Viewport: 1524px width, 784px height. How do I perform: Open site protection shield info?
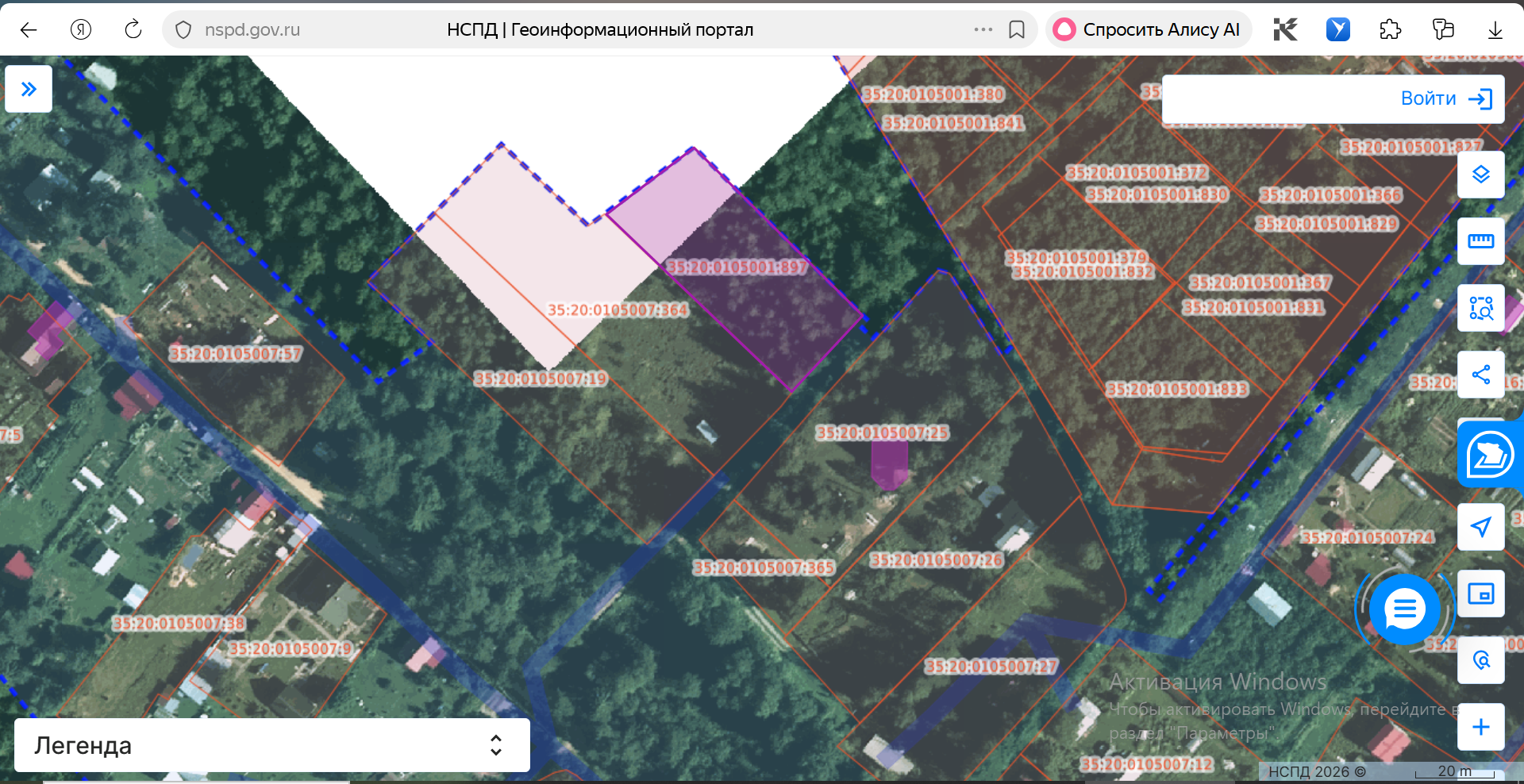click(183, 30)
